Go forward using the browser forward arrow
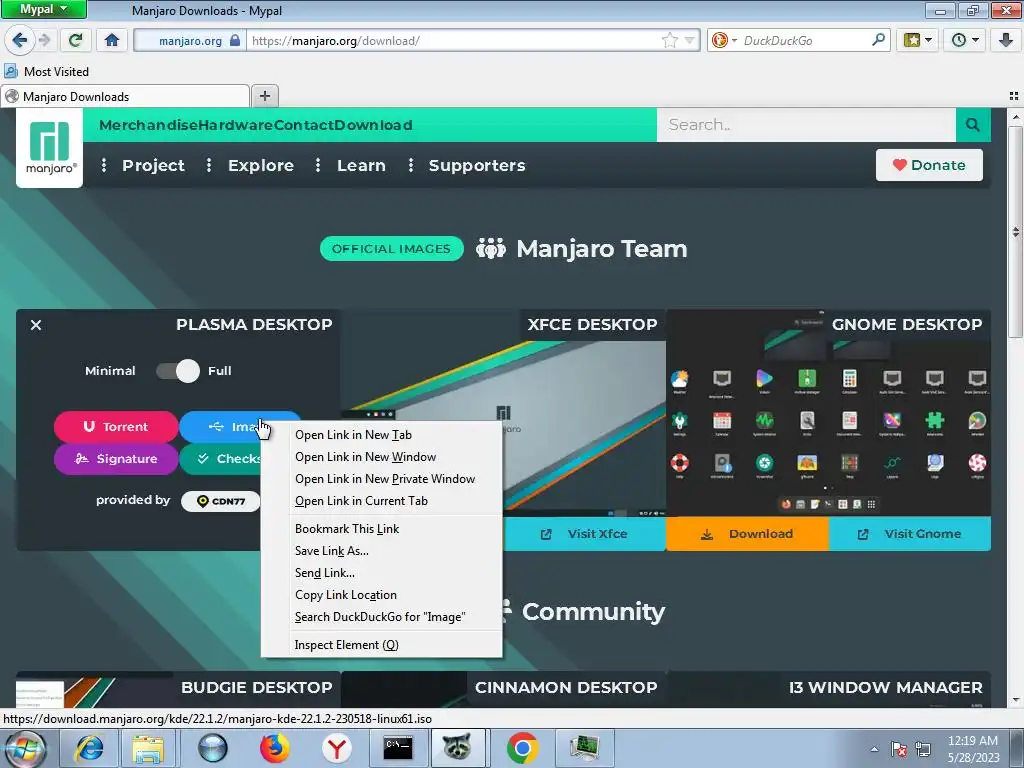Screen dimensions: 1024x768 (44, 40)
